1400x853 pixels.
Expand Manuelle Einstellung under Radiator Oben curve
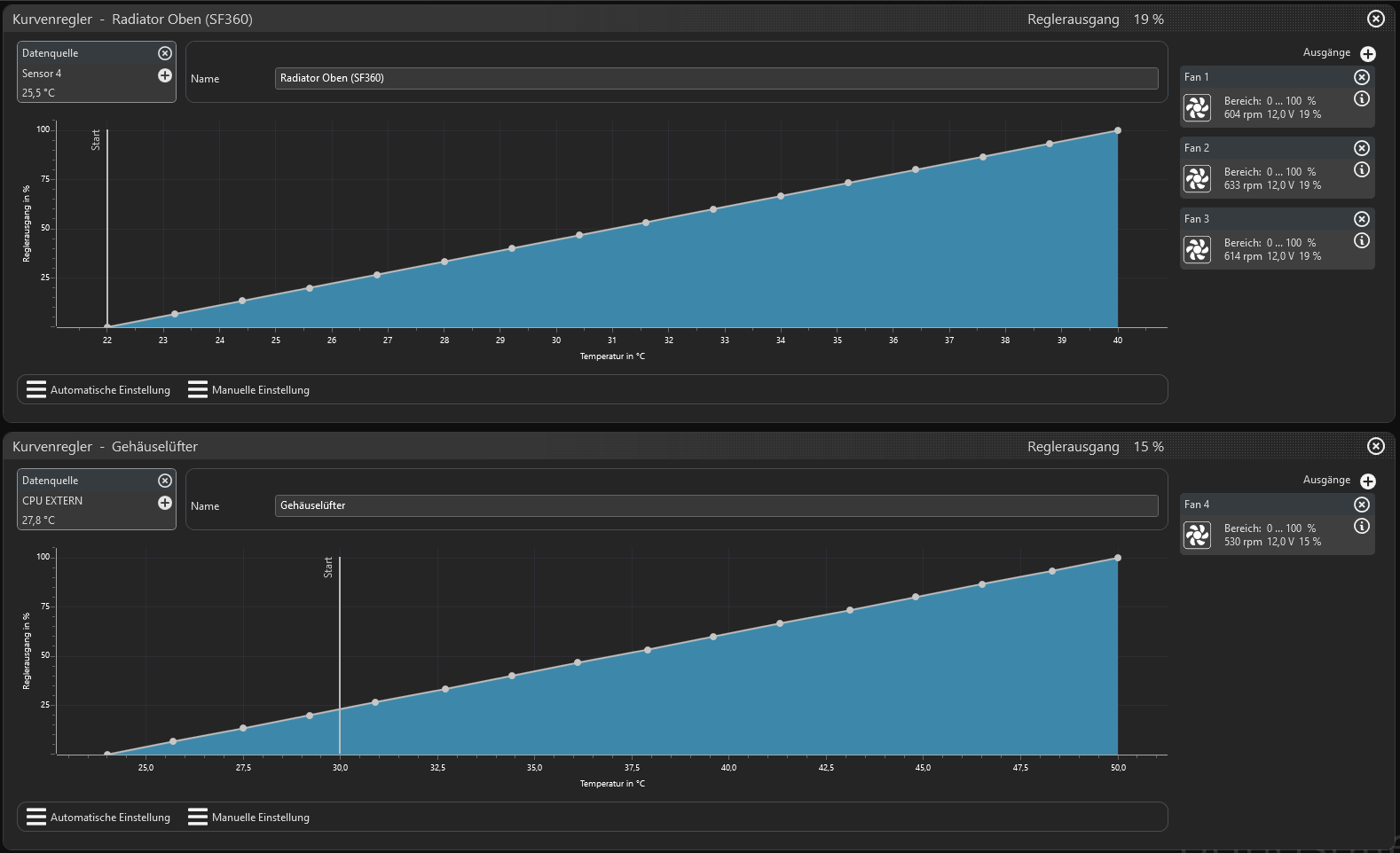click(x=249, y=390)
